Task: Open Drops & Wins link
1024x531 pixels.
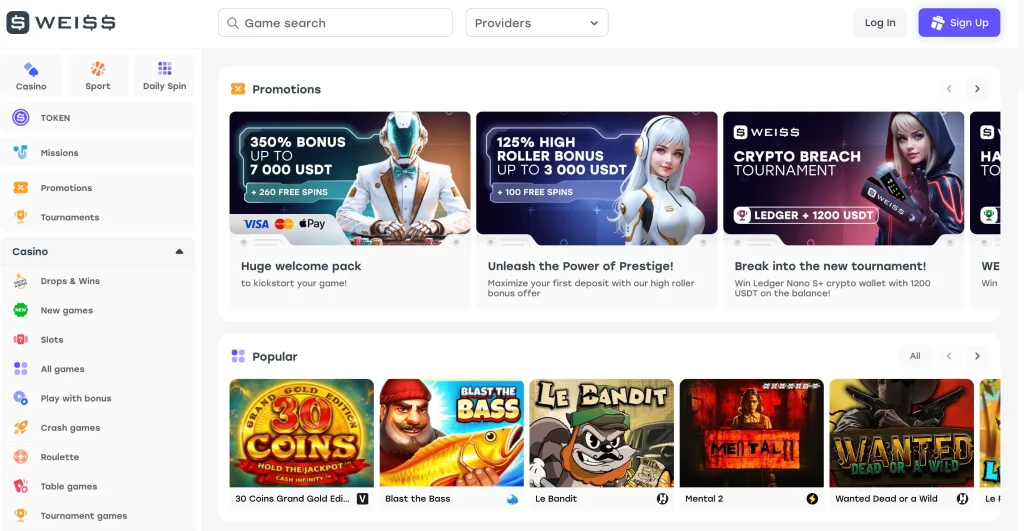Action: click(x=98, y=281)
